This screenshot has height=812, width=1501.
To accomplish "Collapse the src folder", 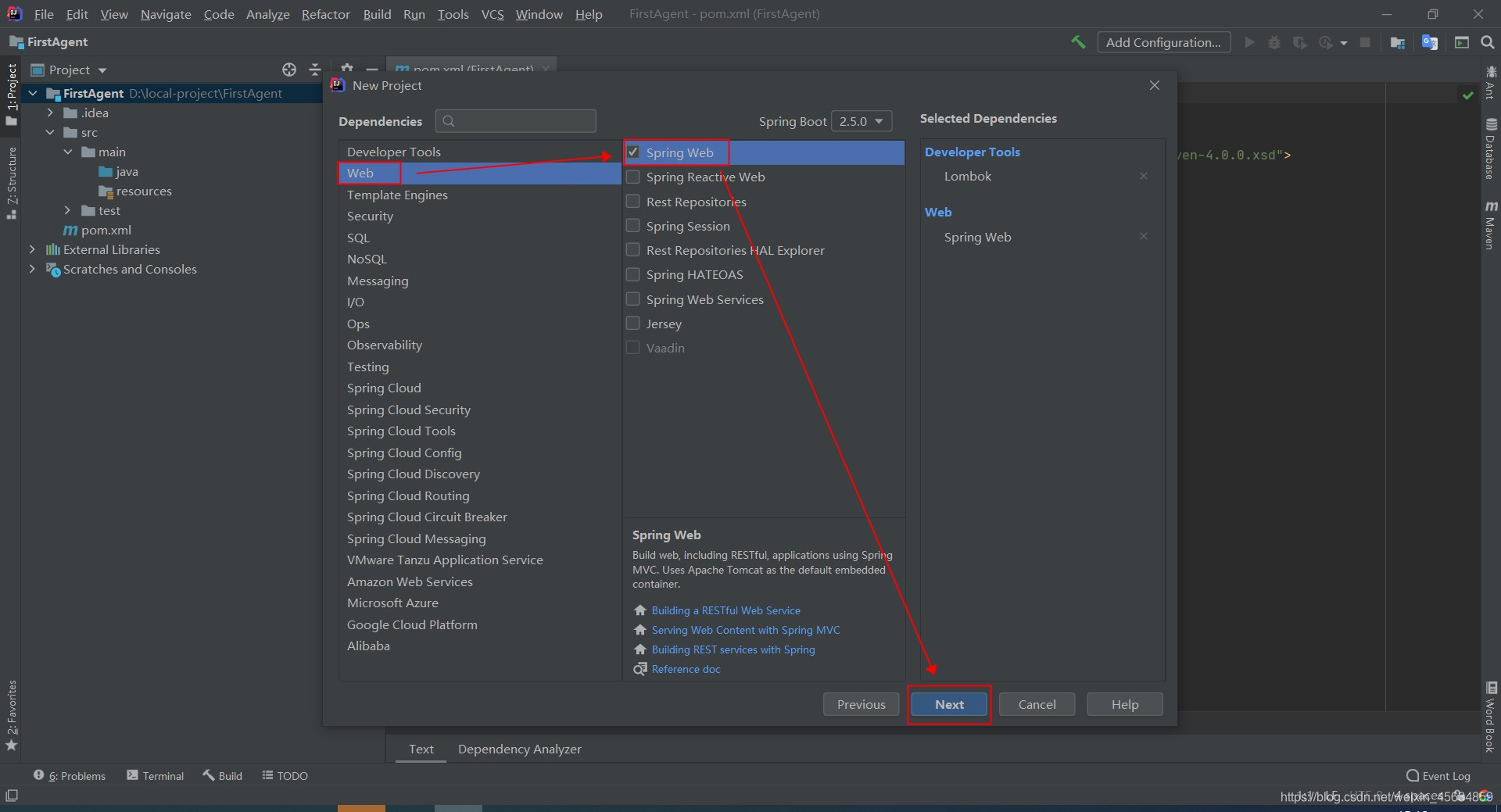I will pos(50,132).
